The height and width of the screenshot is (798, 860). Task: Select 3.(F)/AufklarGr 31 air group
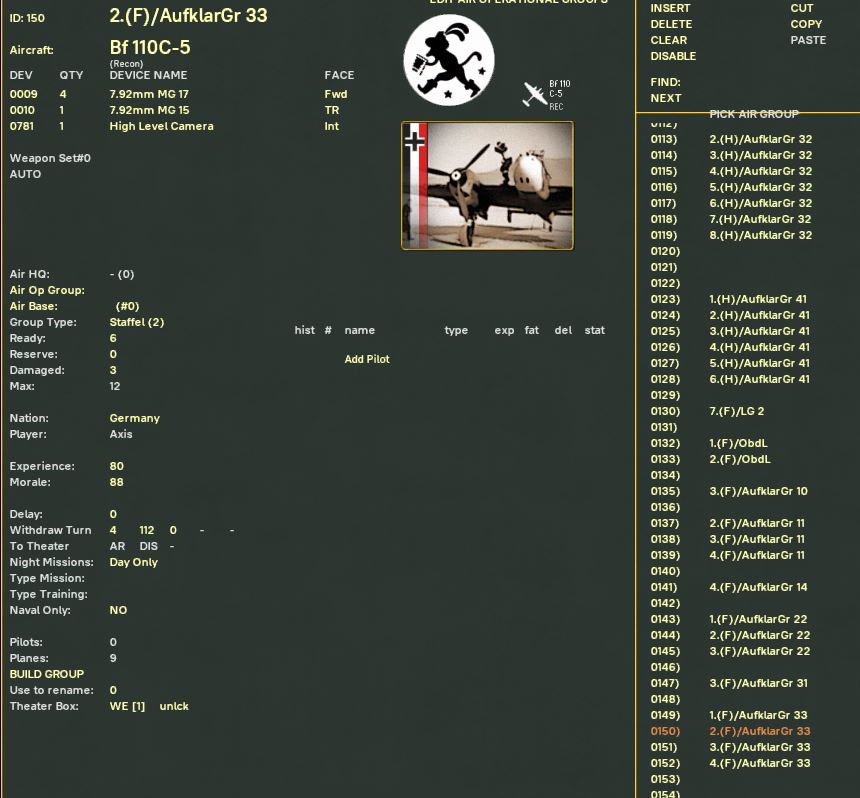[x=758, y=683]
